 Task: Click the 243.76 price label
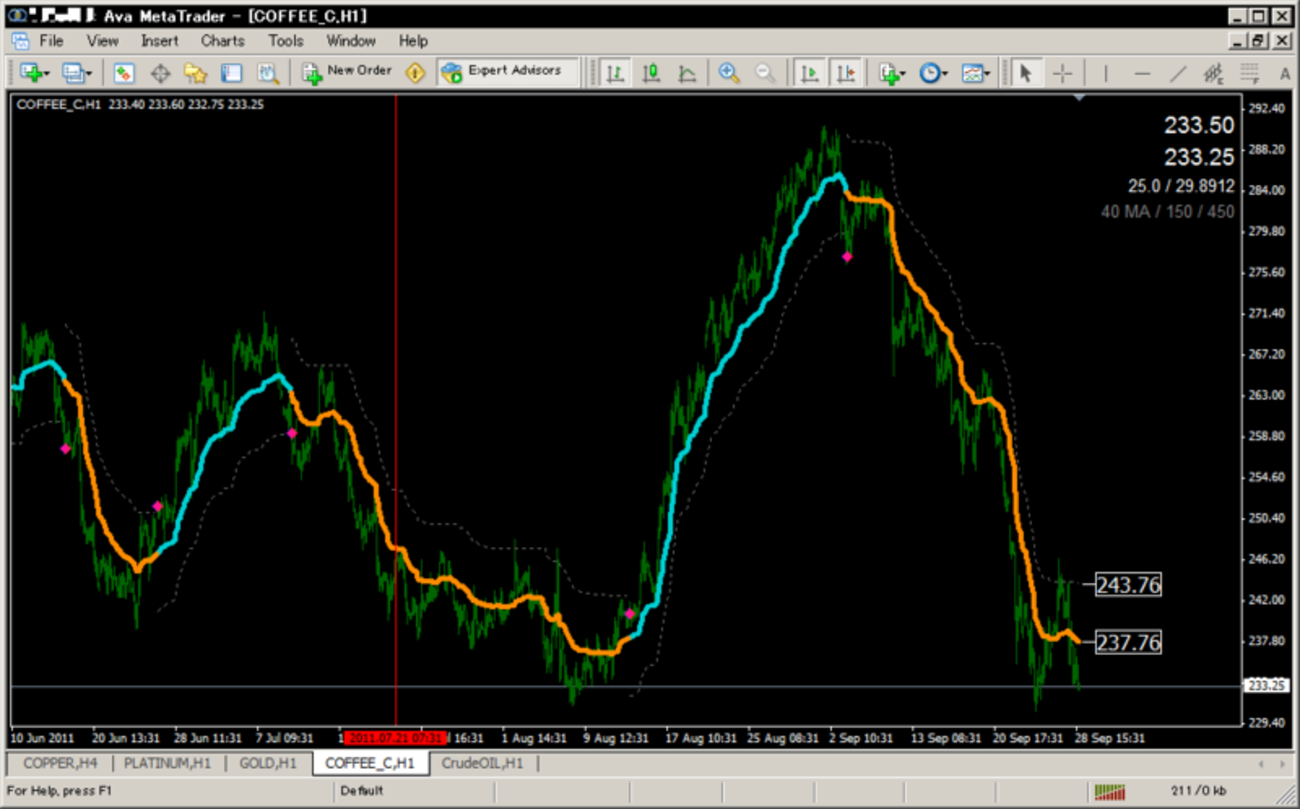coord(1128,585)
